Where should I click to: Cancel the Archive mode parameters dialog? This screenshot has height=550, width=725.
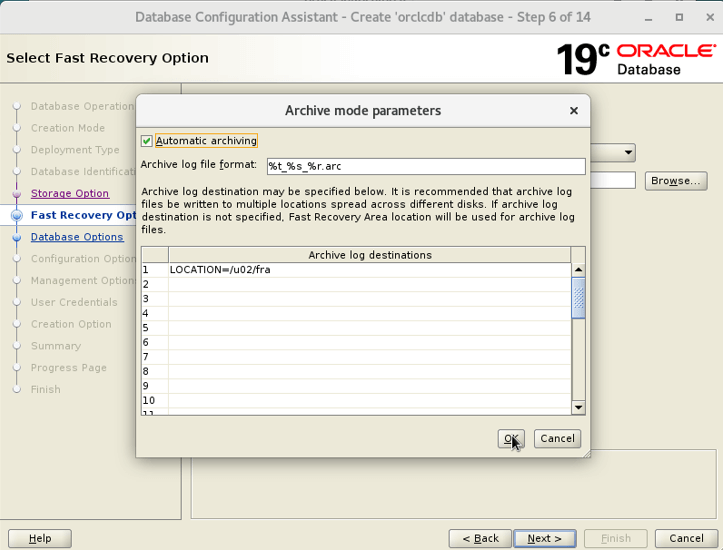(x=557, y=438)
